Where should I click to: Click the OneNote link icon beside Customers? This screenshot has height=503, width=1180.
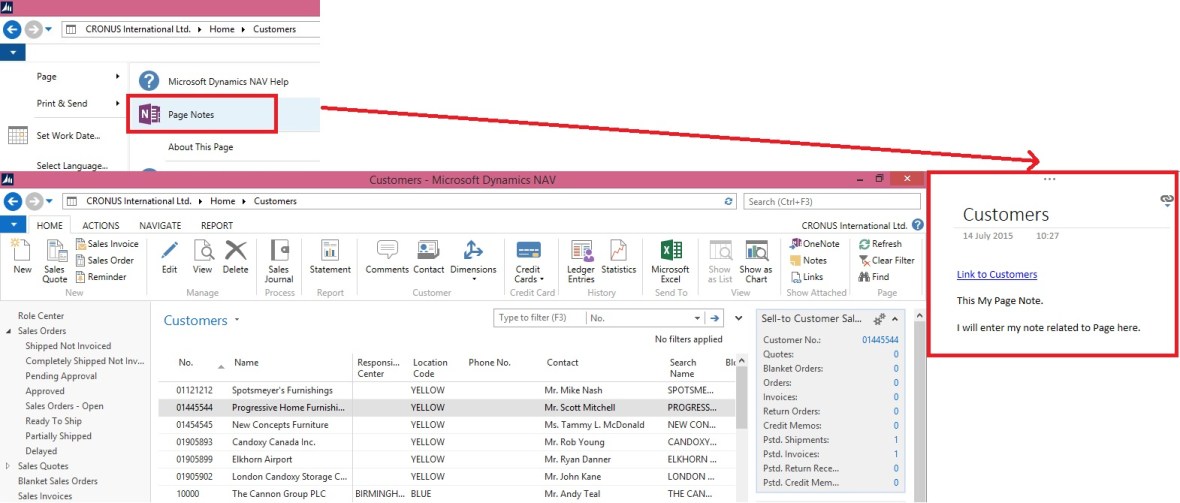(1166, 198)
